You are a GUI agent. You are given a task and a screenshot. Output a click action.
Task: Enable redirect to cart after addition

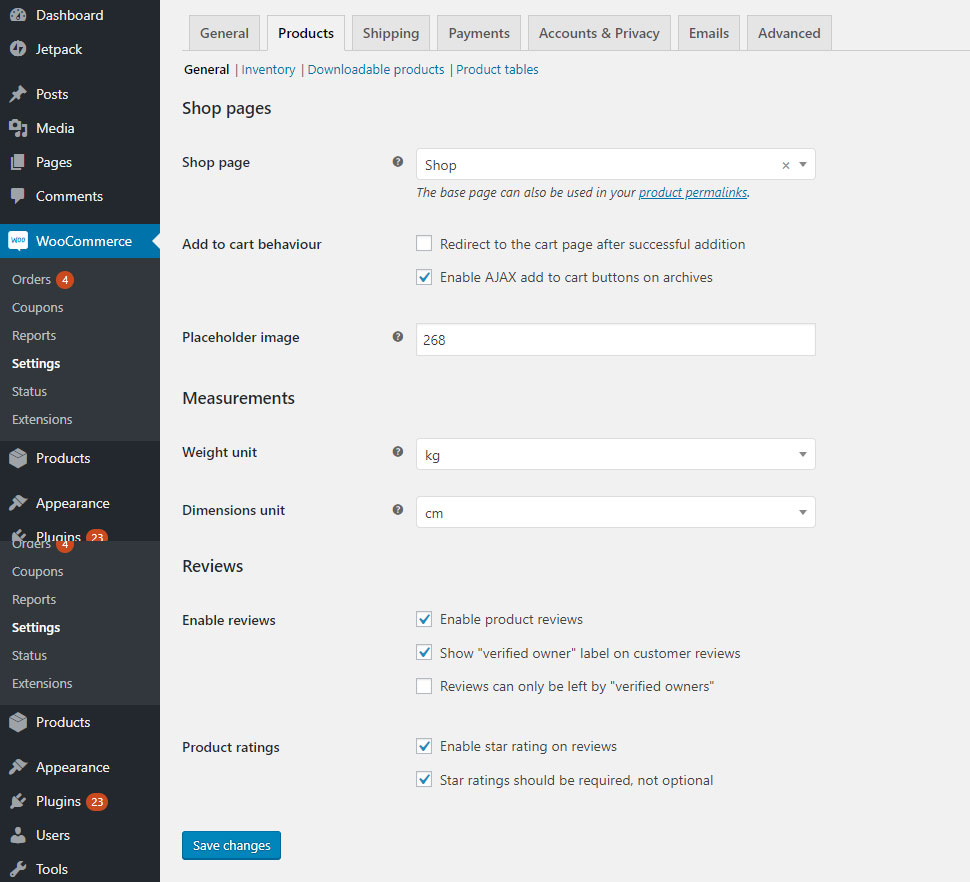click(424, 243)
